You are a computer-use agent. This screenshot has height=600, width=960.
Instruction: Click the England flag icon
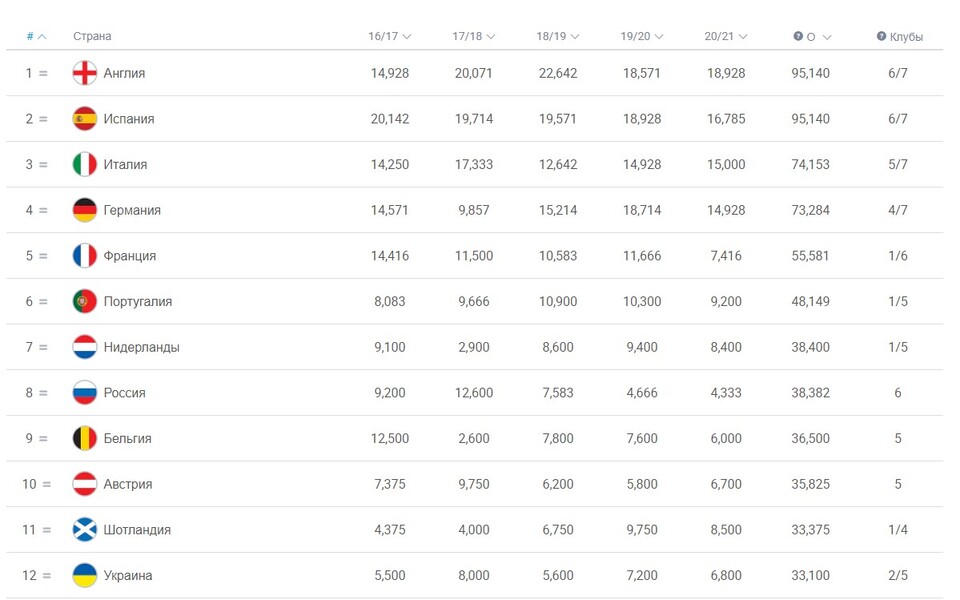point(85,73)
